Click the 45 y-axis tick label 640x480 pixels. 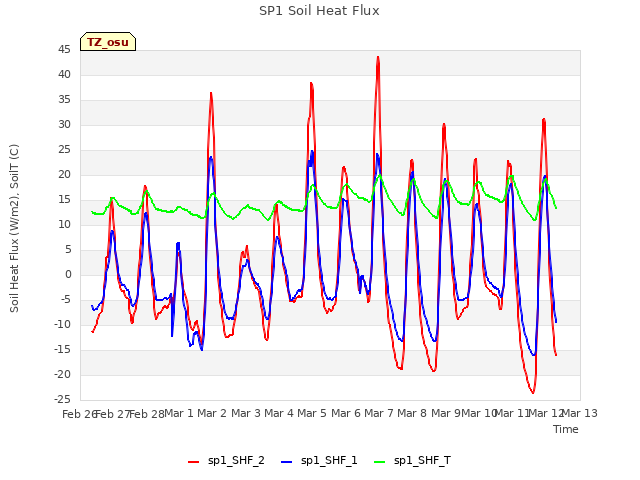coord(64,49)
